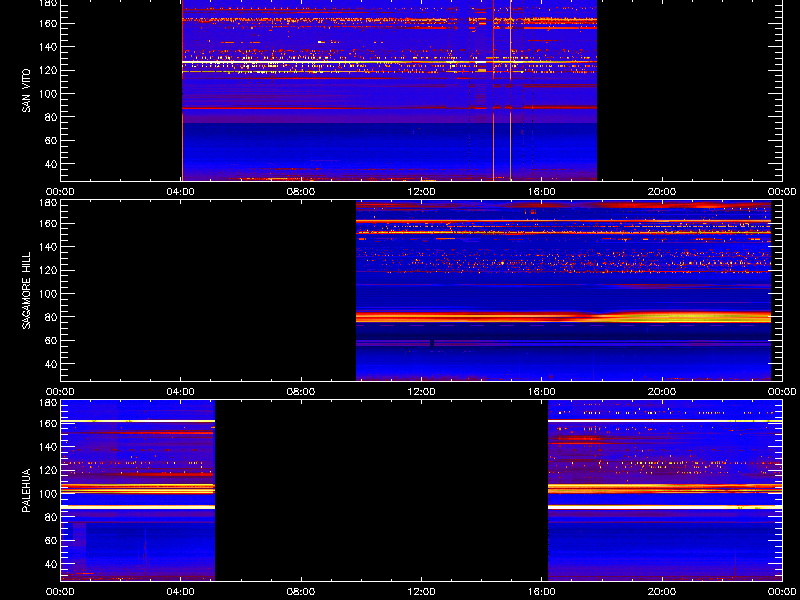Viewport: 800px width, 600px height.
Task: Click the SAGAMORE HILL station axis label
Action: (x=26, y=290)
